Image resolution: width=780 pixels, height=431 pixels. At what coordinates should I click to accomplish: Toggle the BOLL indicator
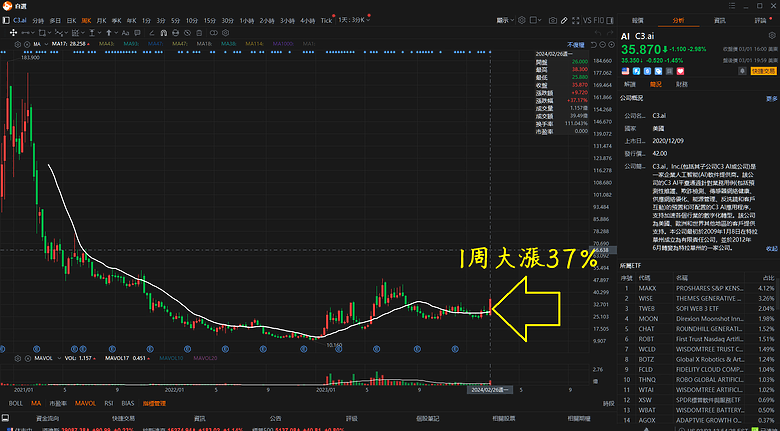pos(15,403)
